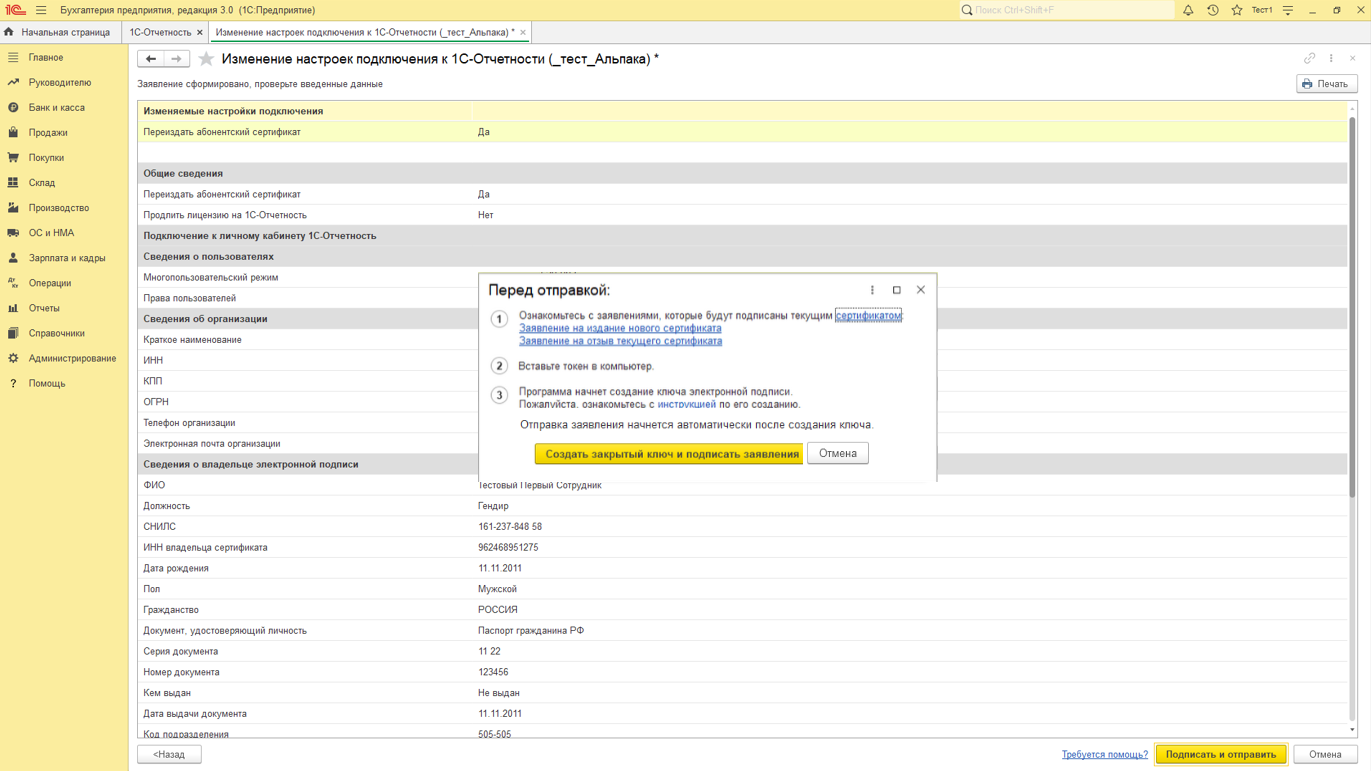Navigate back with the left arrow button
This screenshot has height=771, width=1371.
tap(151, 59)
